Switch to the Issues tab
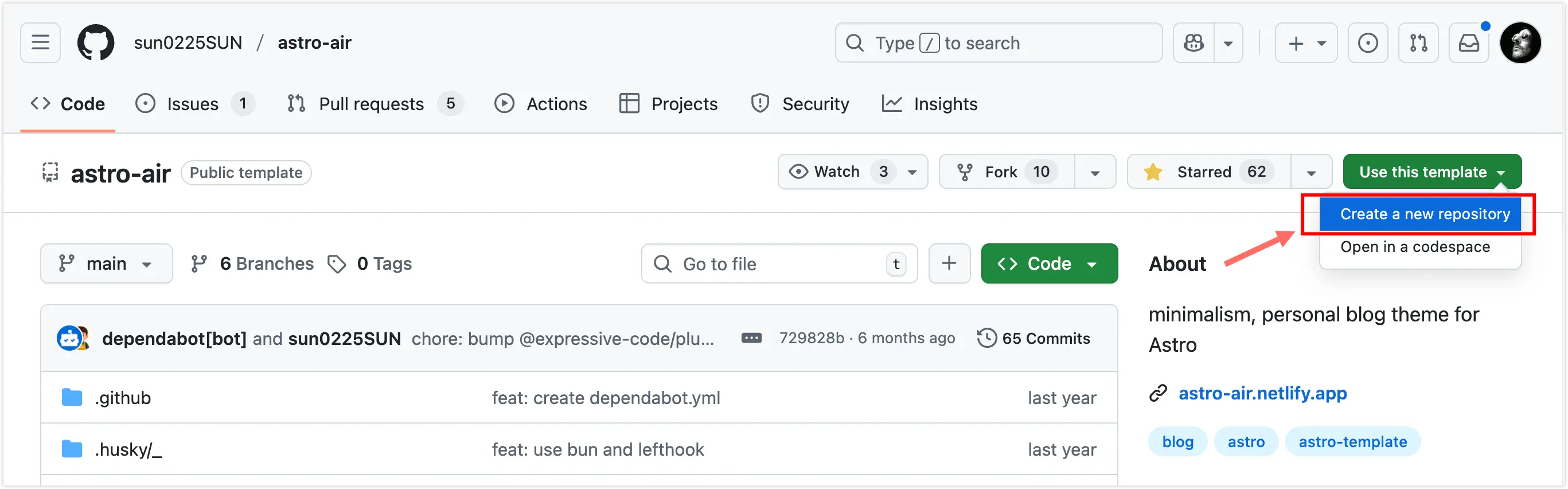This screenshot has height=489, width=1568. pyautogui.click(x=194, y=103)
